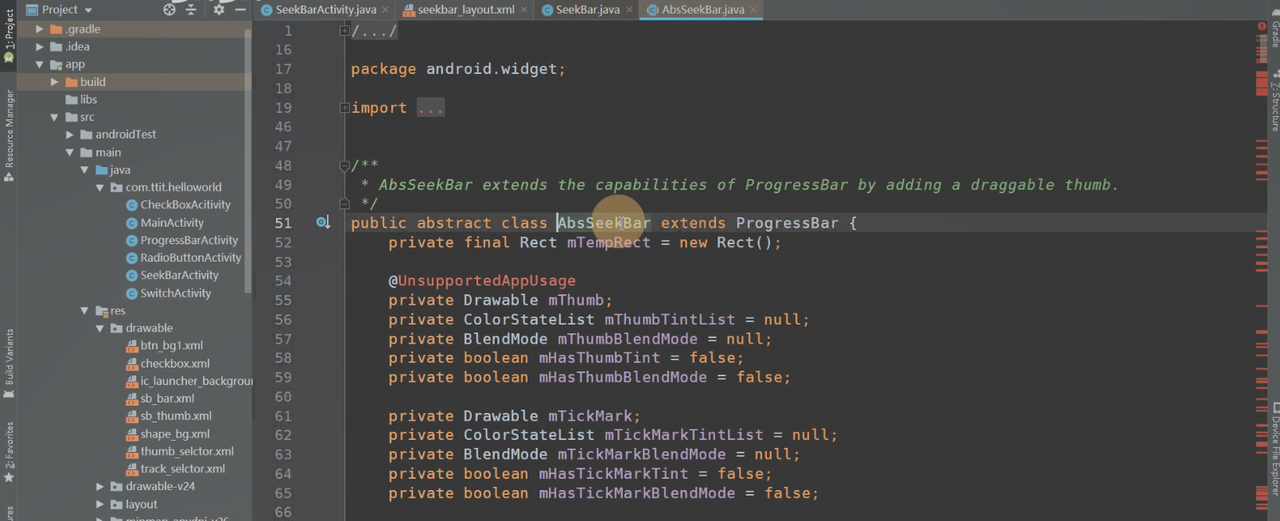Collapse com.ttit.helloworld package
Screen dimensions: 1280x521
coord(100,187)
